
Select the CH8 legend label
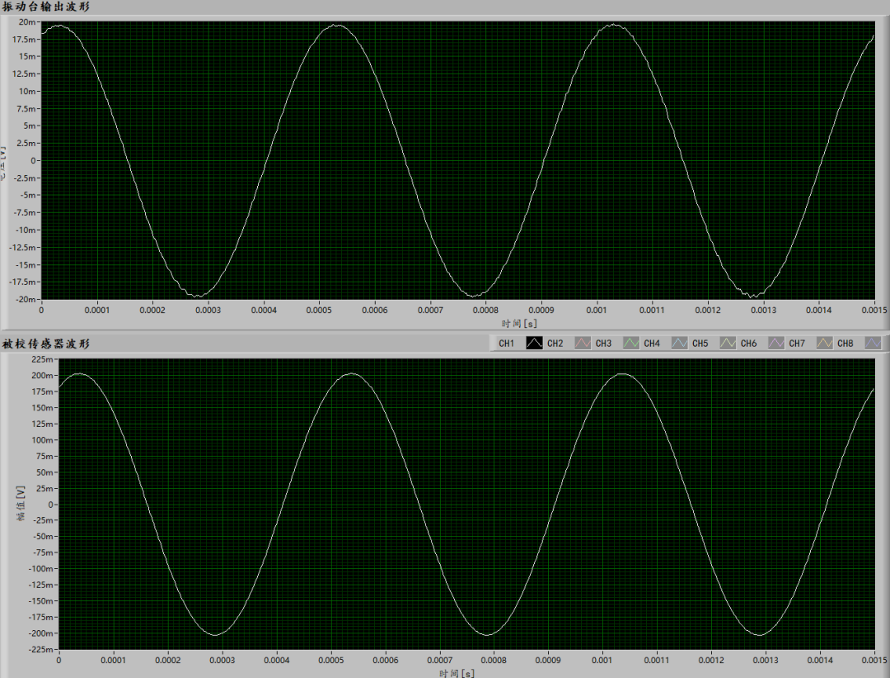coord(845,344)
